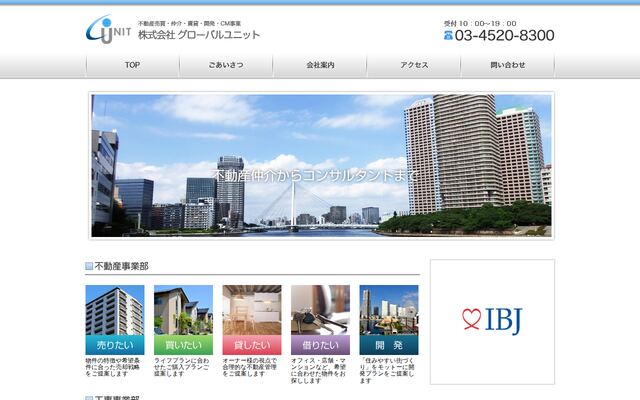640x400 pixels.
Task: Open the ごあいさつ navigation menu item
Action: (226, 65)
